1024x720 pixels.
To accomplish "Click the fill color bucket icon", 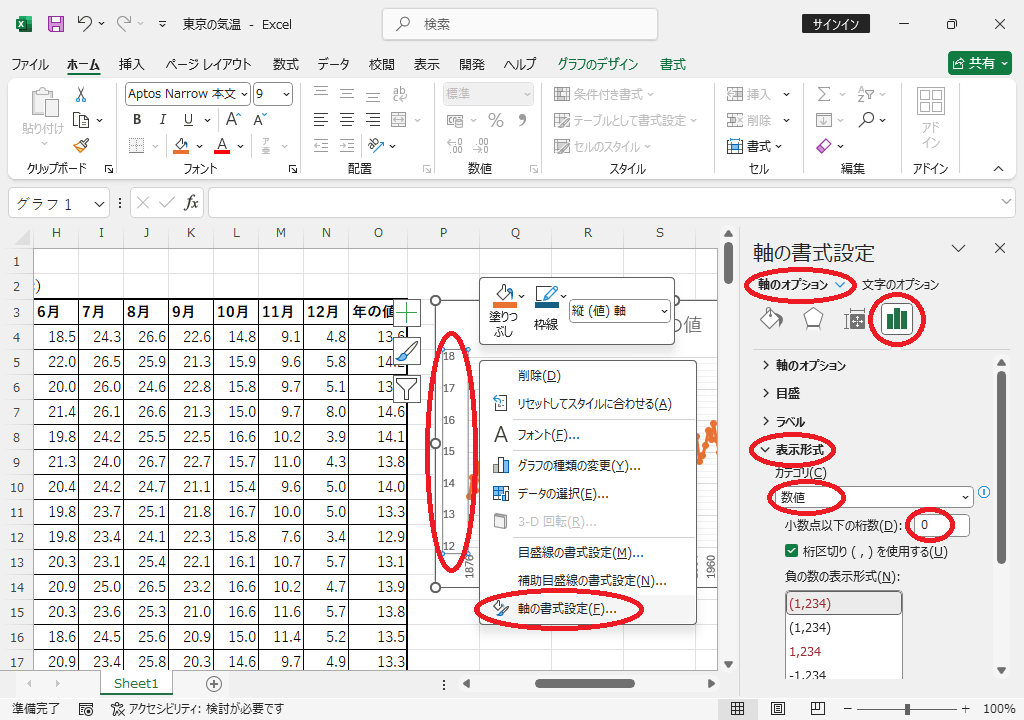I will 181,146.
